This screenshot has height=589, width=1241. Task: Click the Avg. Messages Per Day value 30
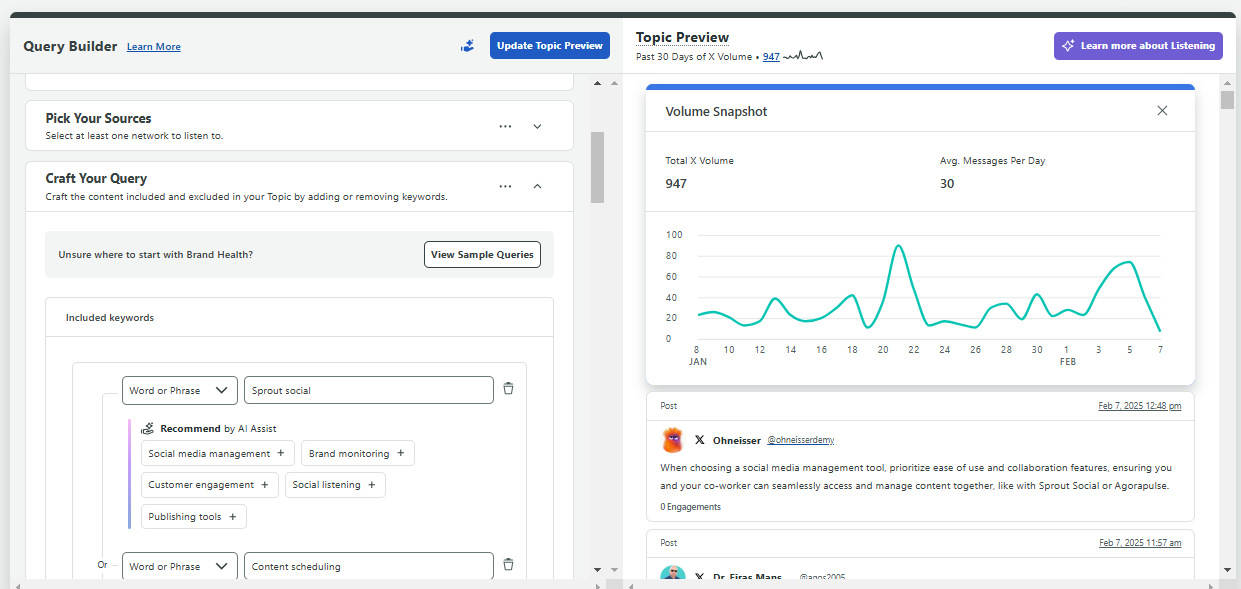click(x=947, y=183)
